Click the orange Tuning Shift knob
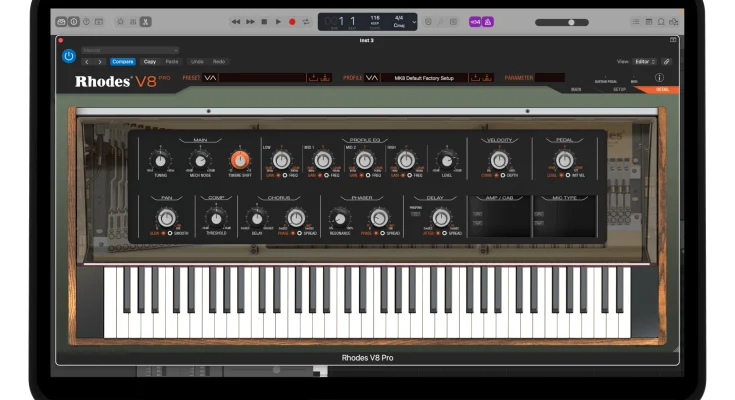The height and width of the screenshot is (400, 735). [x=239, y=159]
